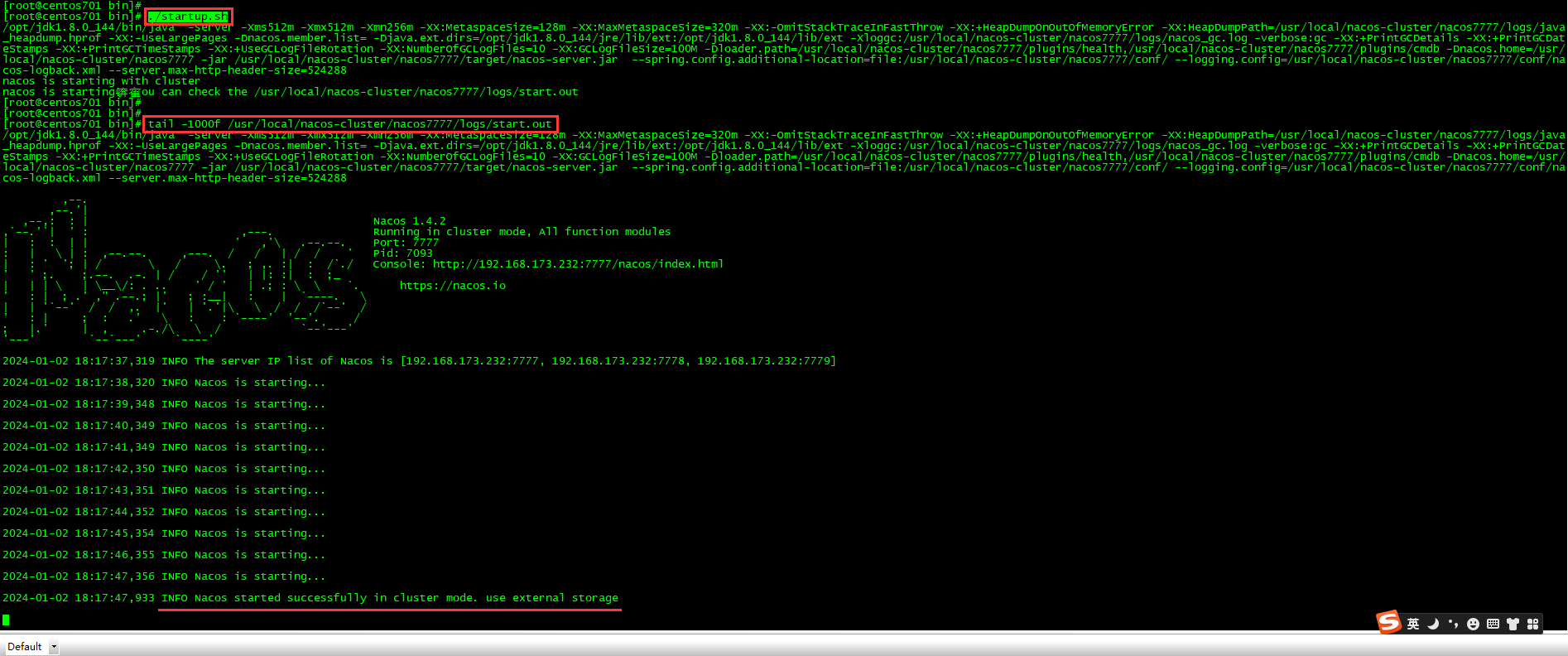1568x656 pixels.
Task: Click 'Nacos started successfully in cluster mode' line
Action: 310,598
